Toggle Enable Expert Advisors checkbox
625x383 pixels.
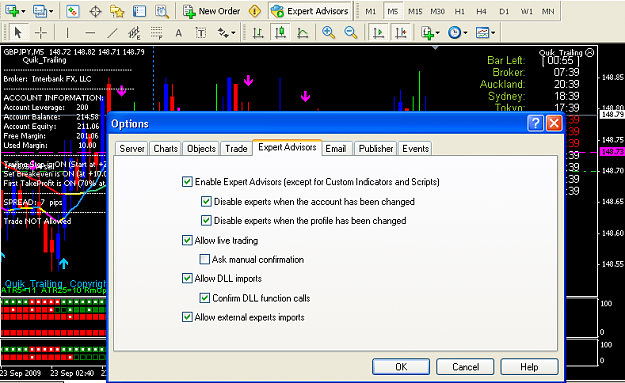187,182
